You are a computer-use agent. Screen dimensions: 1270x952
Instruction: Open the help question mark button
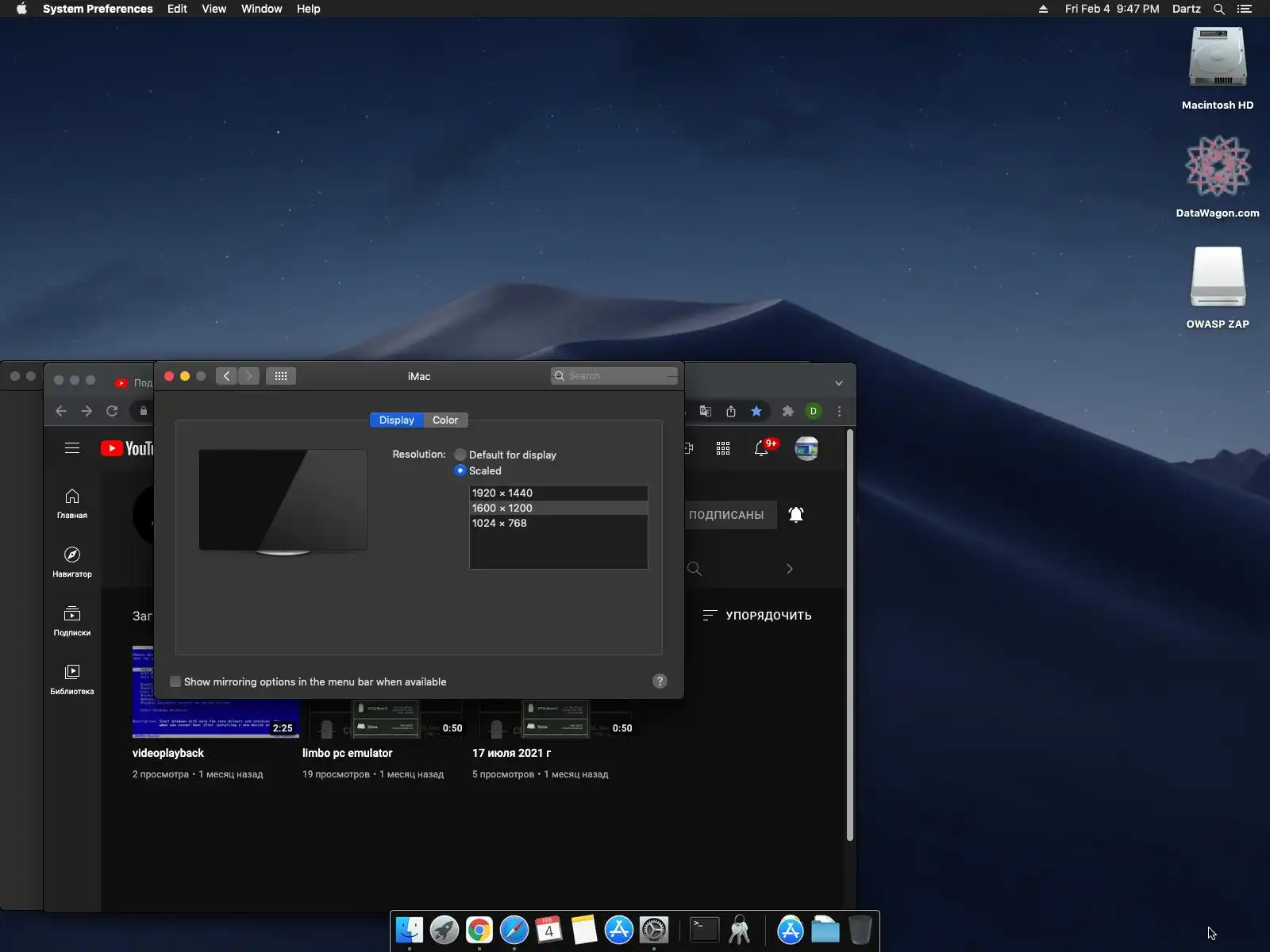click(x=660, y=681)
